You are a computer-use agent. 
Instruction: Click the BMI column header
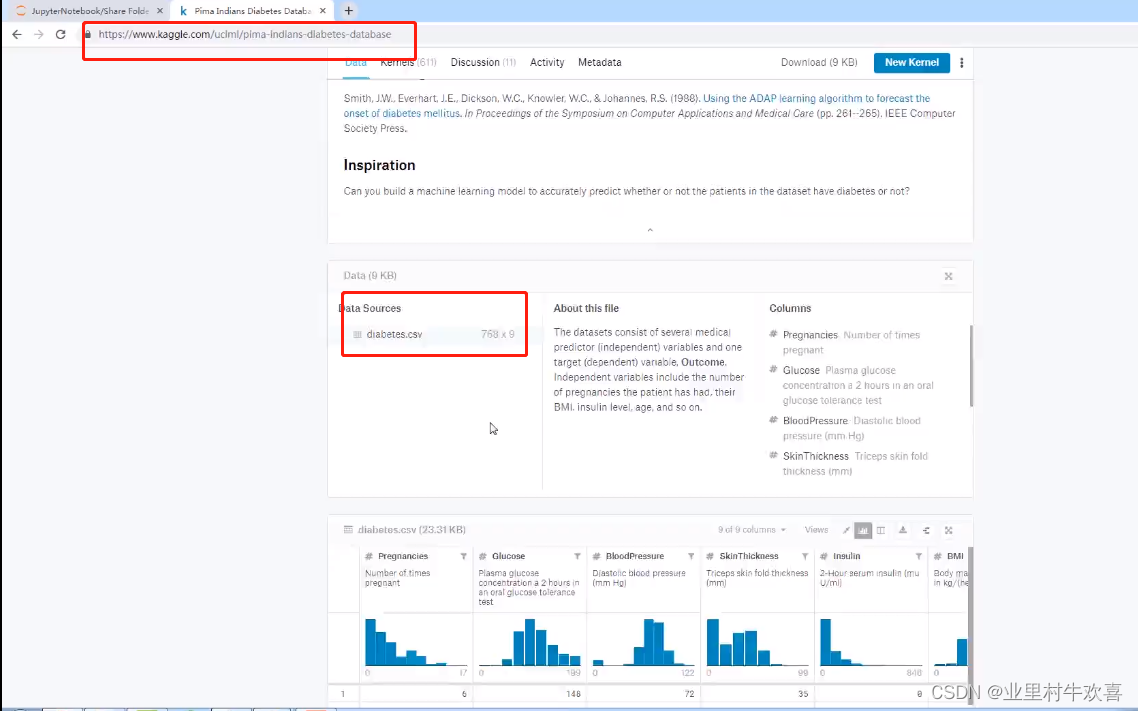(x=955, y=556)
